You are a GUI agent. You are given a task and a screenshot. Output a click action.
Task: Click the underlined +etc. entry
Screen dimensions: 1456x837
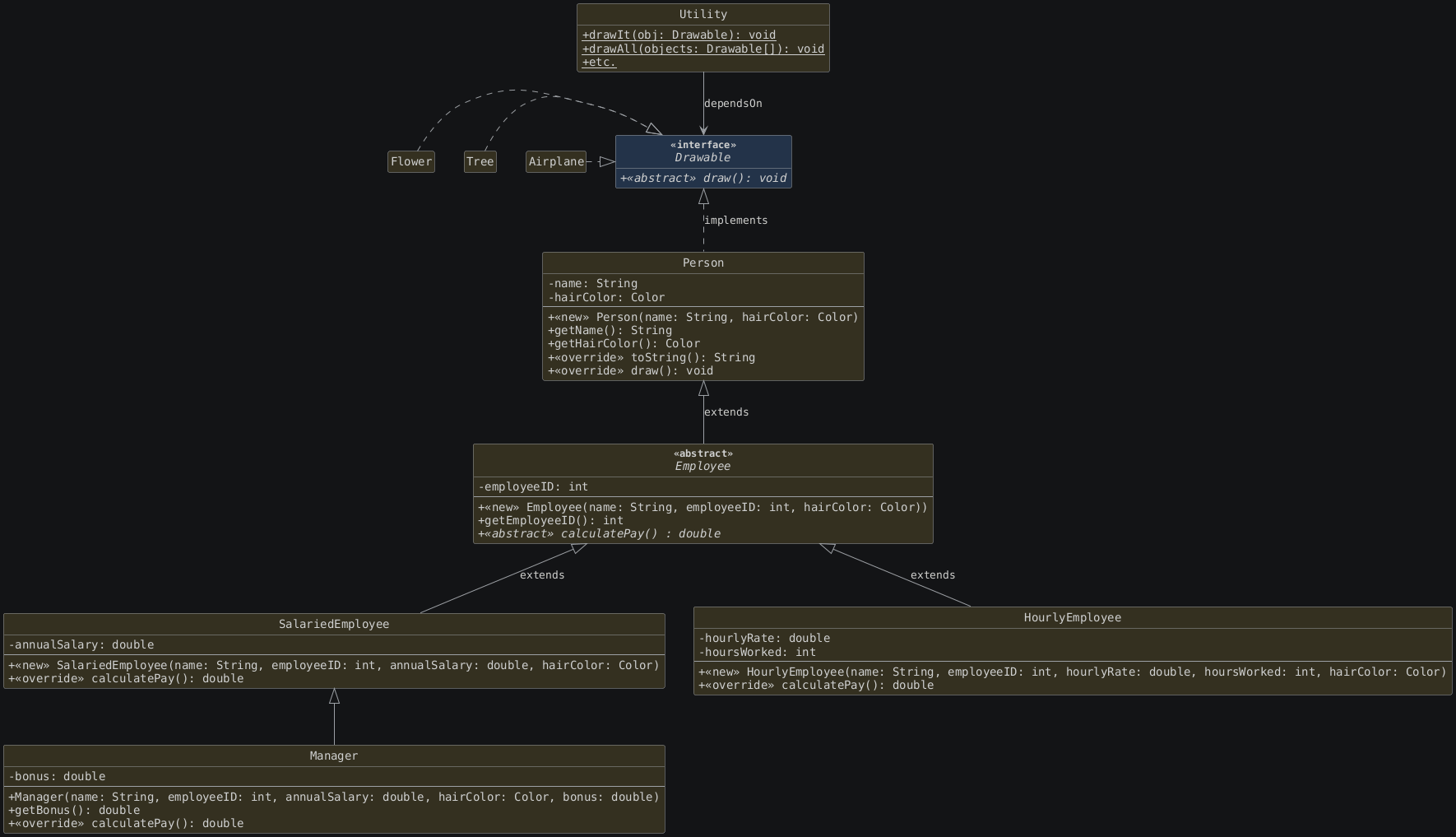coord(599,62)
